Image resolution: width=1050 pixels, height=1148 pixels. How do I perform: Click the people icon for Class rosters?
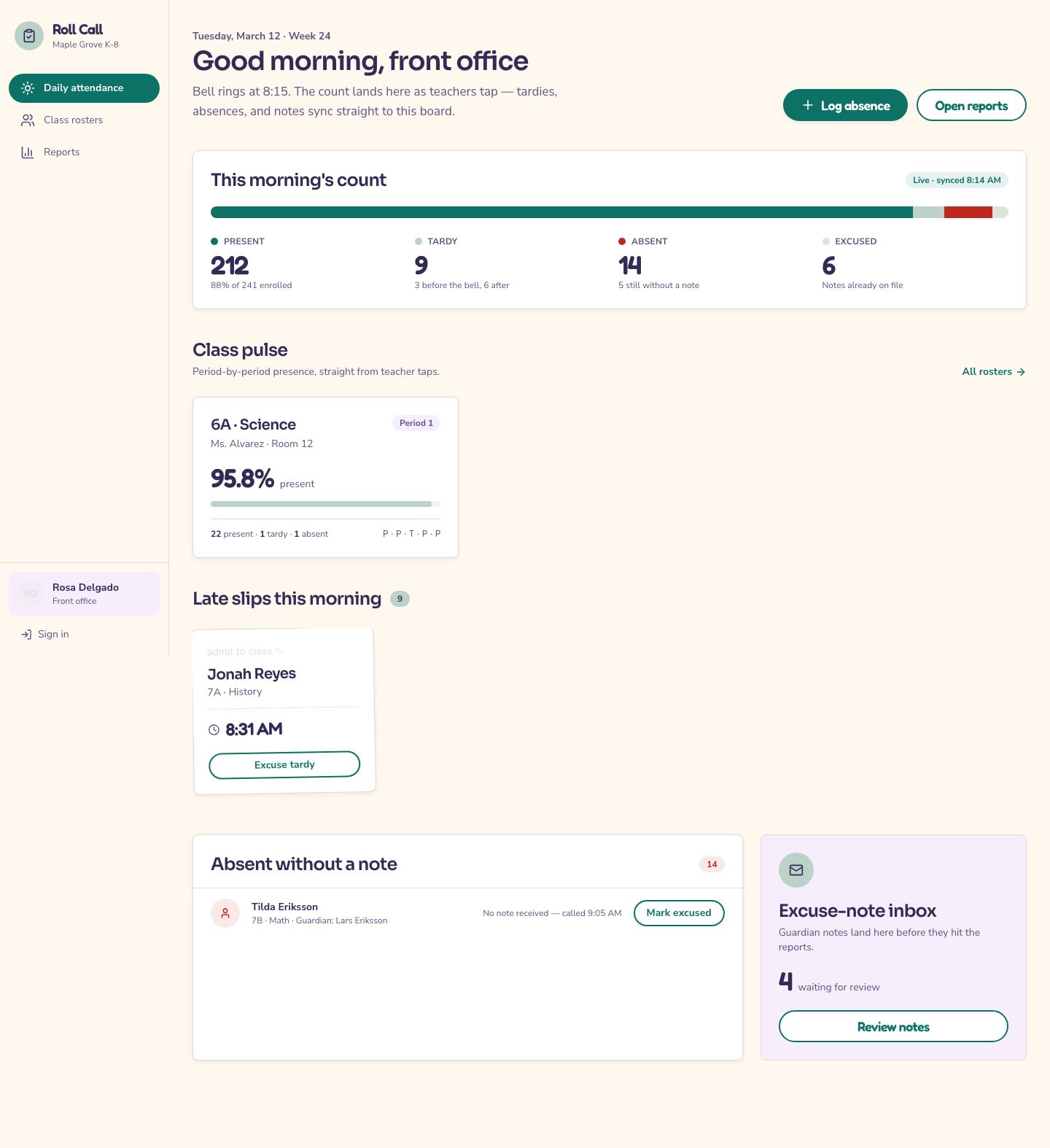[28, 120]
